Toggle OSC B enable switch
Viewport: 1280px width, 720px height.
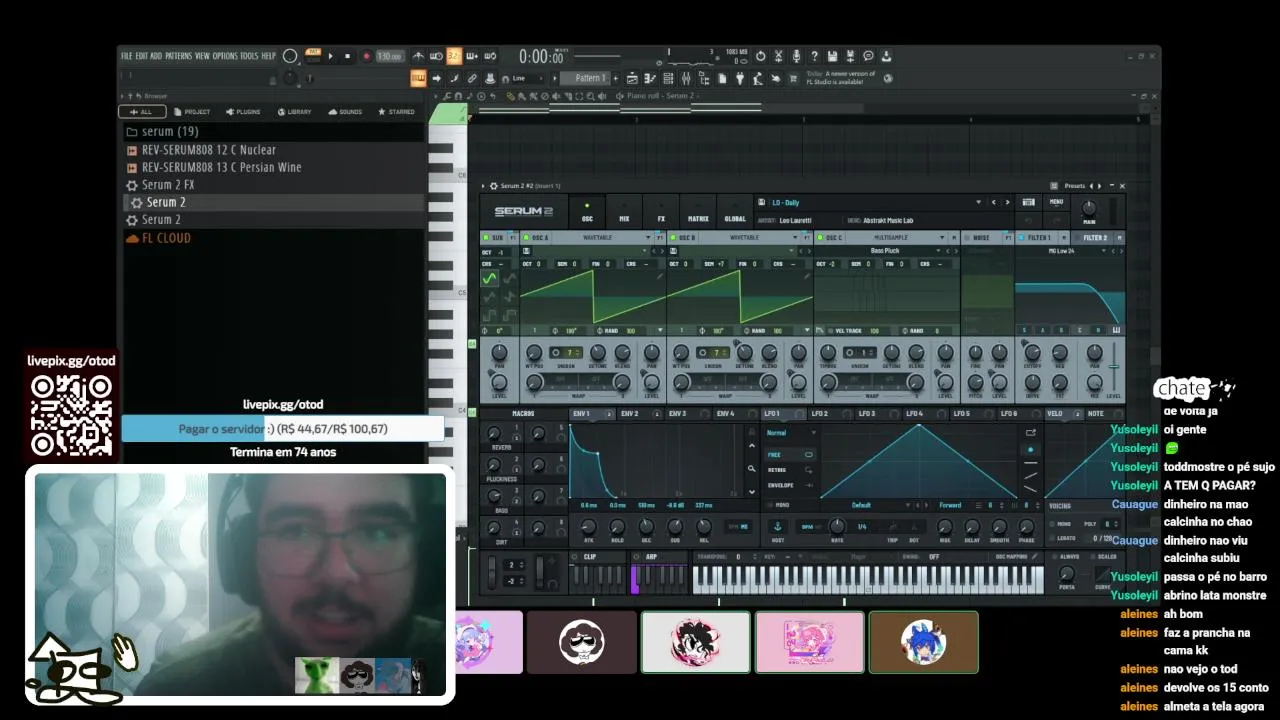[x=673, y=238]
